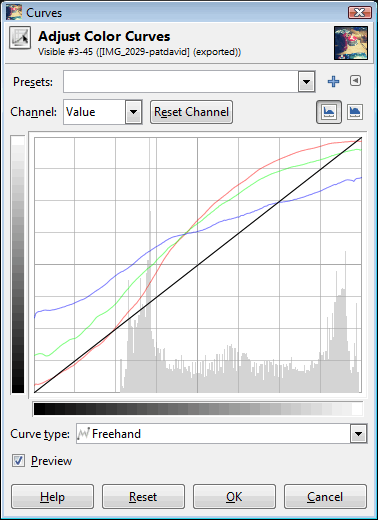This screenshot has height=520, width=378.
Task: Click the 'Channel:' label
Action: coord(34,112)
